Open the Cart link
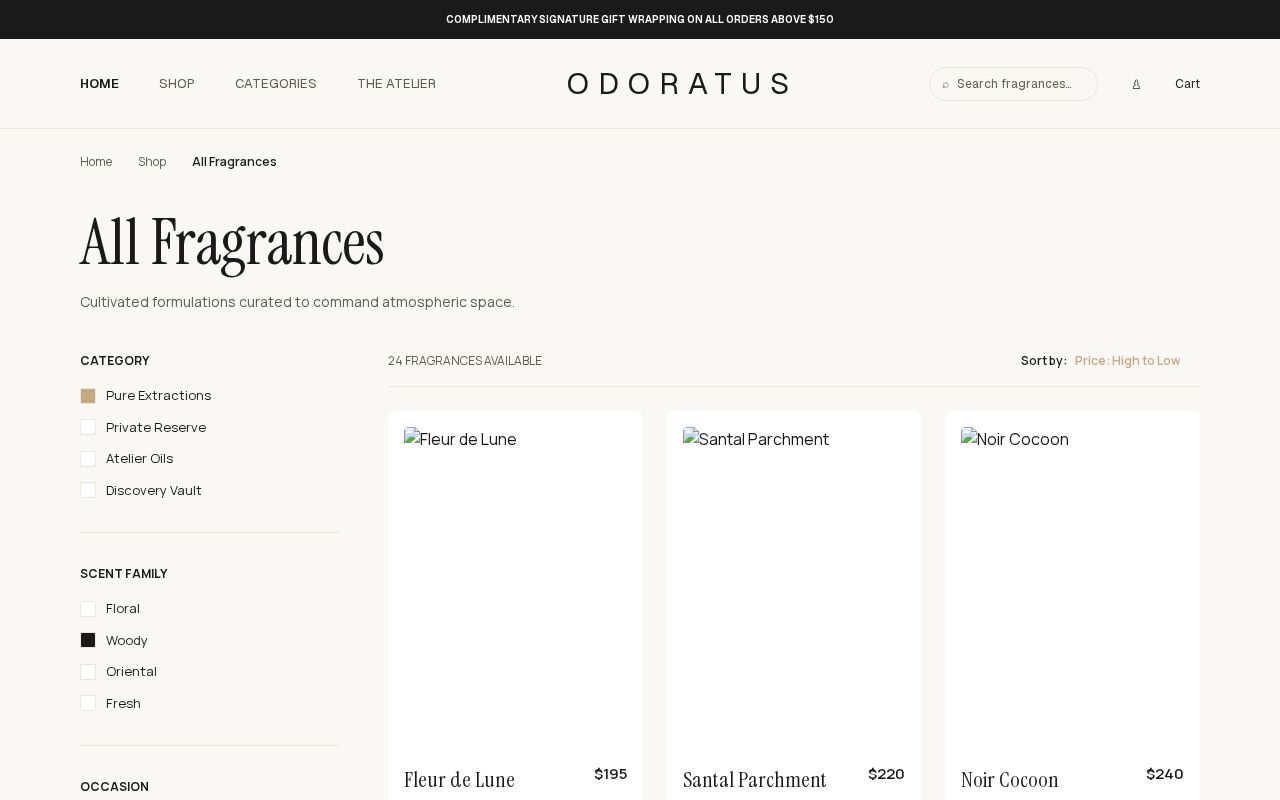Image resolution: width=1280 pixels, height=800 pixels. click(1187, 84)
